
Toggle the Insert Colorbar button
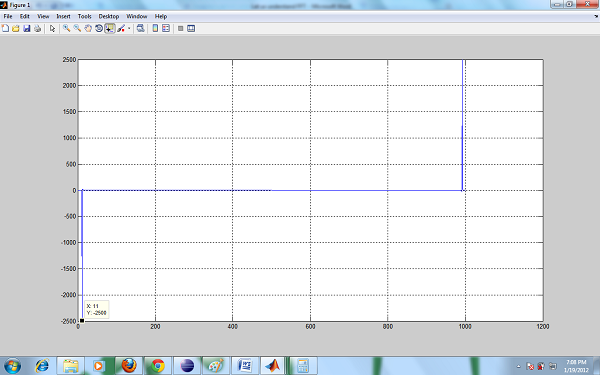click(x=155, y=28)
